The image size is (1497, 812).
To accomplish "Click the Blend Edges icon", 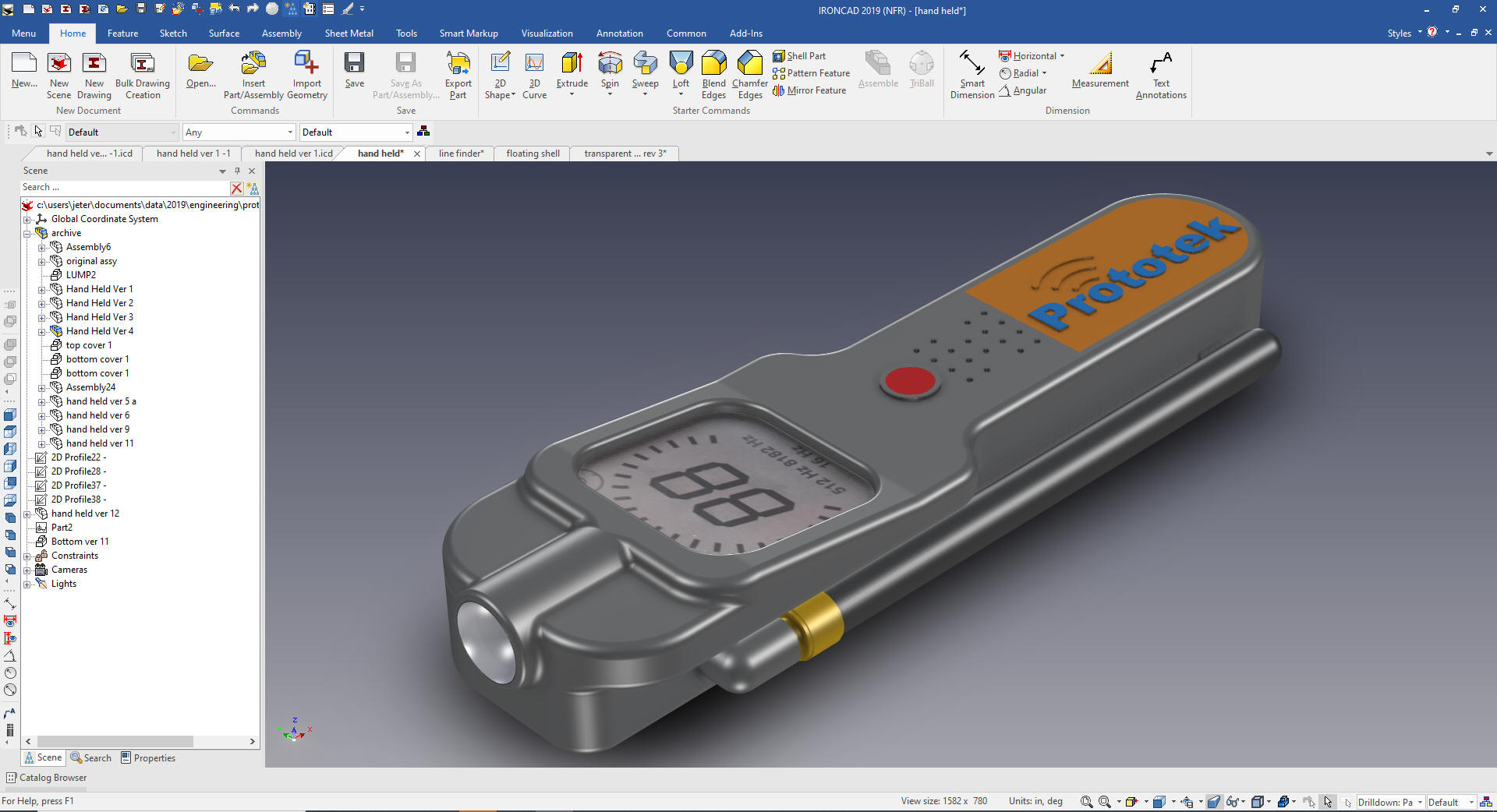I will coord(713,64).
